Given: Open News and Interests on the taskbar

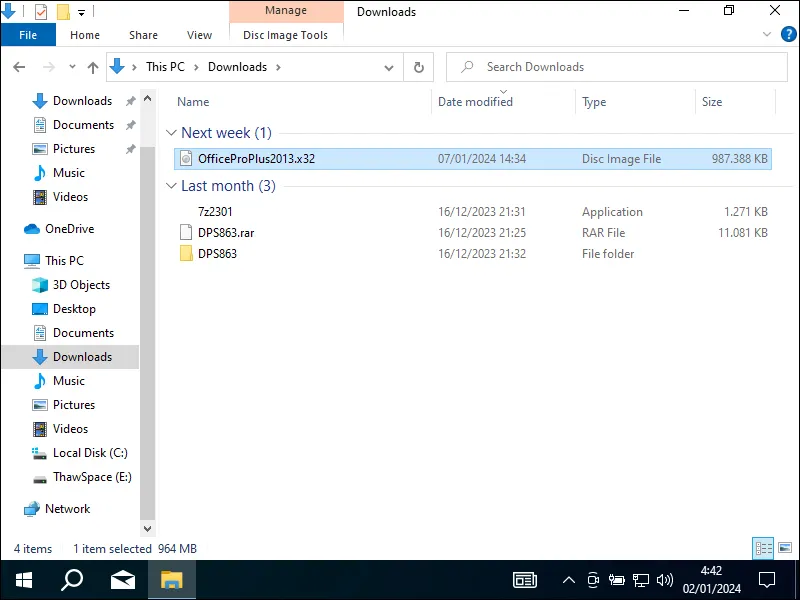Looking at the screenshot, I should point(525,580).
